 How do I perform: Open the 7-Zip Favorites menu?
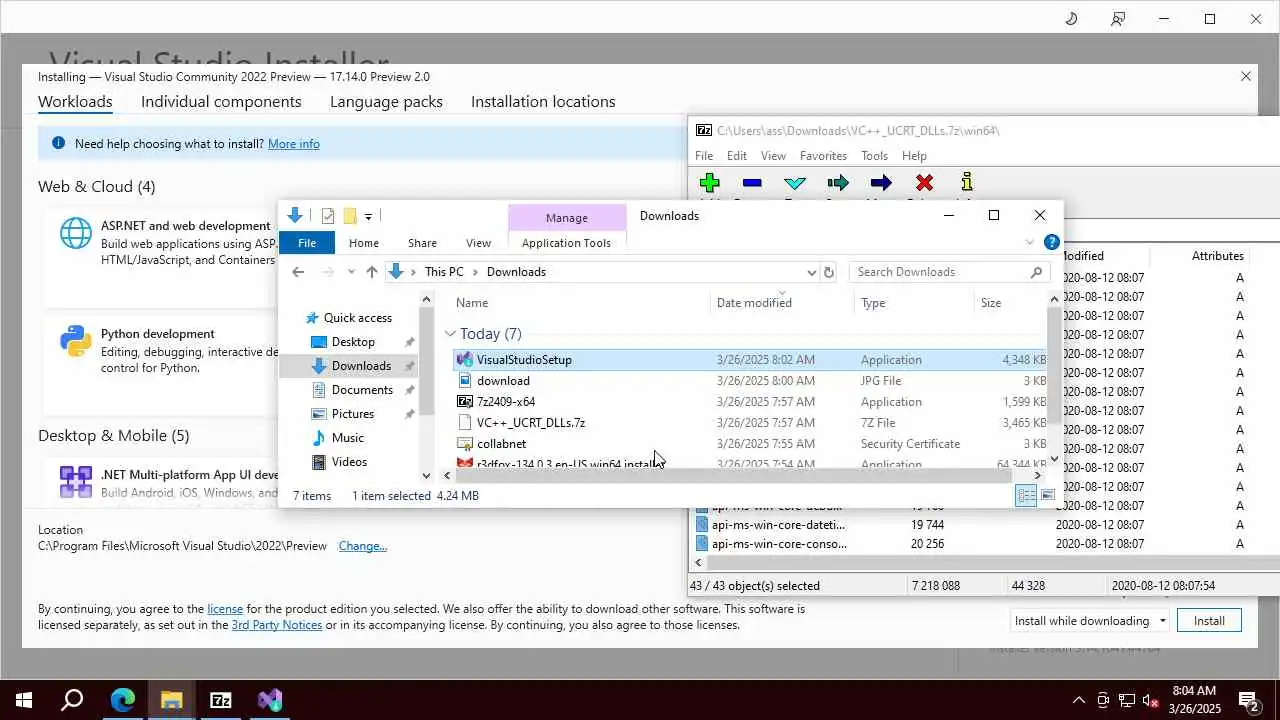pos(823,156)
